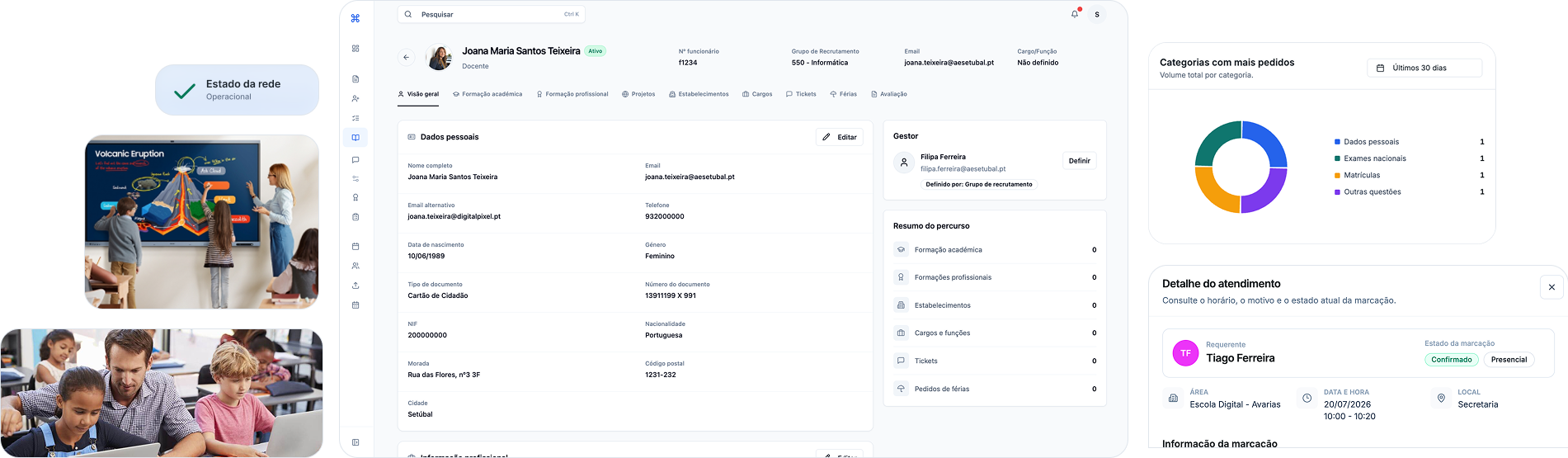Open Cargos e funções summary row
The height and width of the screenshot is (458, 1568).
point(995,333)
